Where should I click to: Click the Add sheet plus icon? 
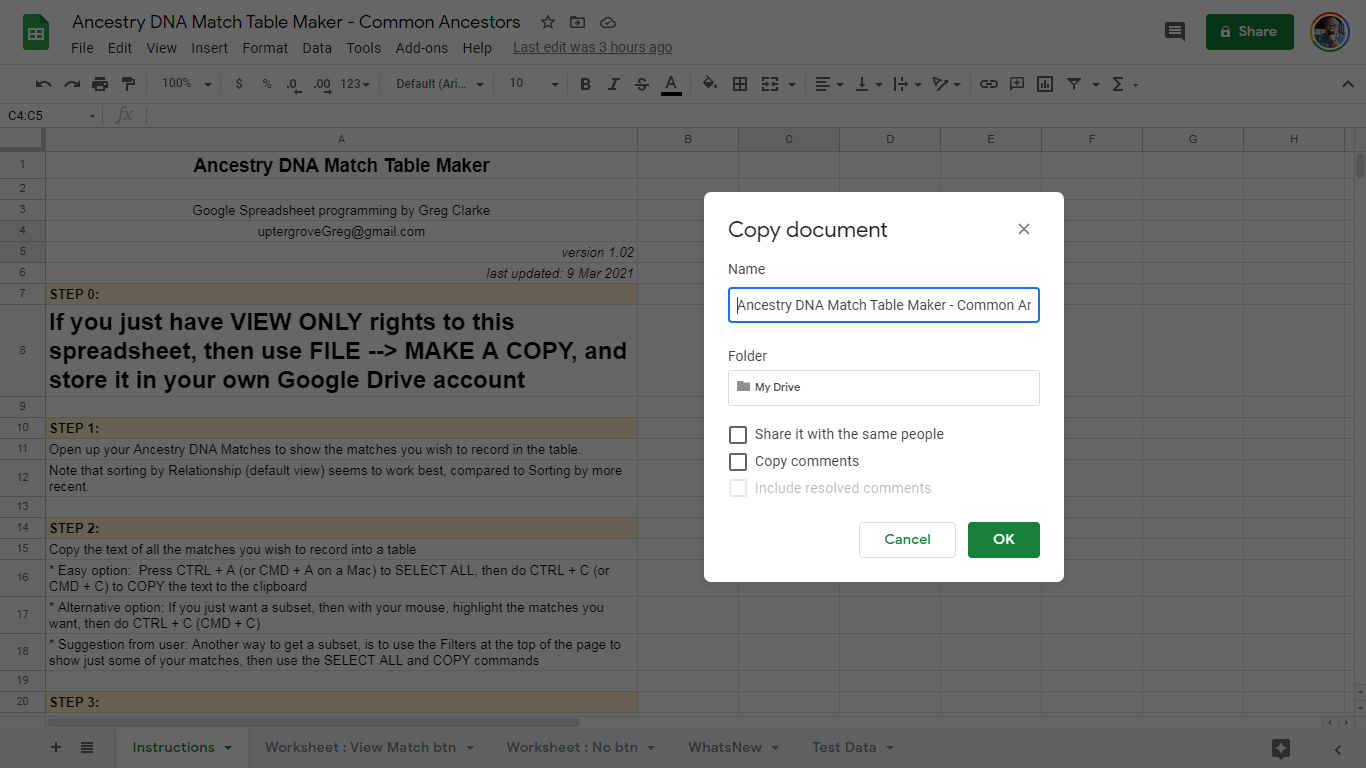pos(56,747)
